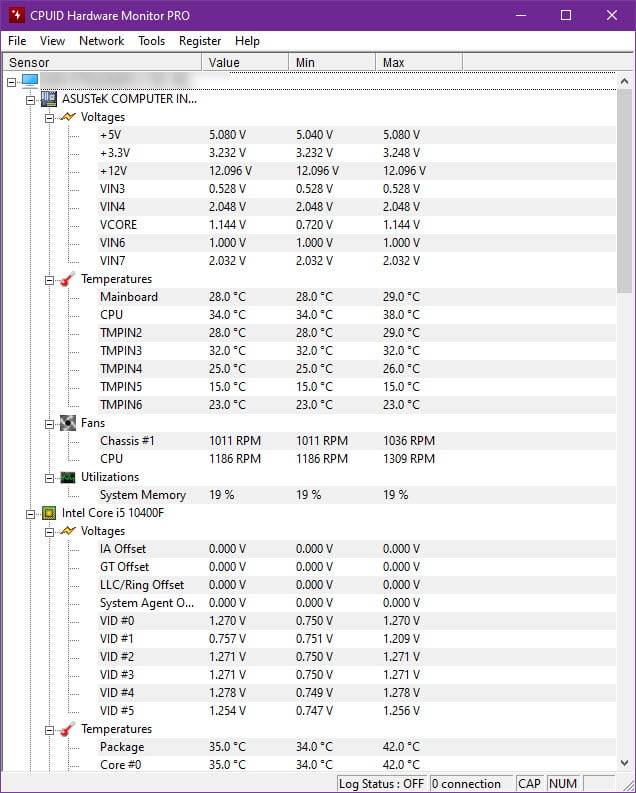The height and width of the screenshot is (793, 636).
Task: Select the +3.3V voltage row
Action: 357,153
